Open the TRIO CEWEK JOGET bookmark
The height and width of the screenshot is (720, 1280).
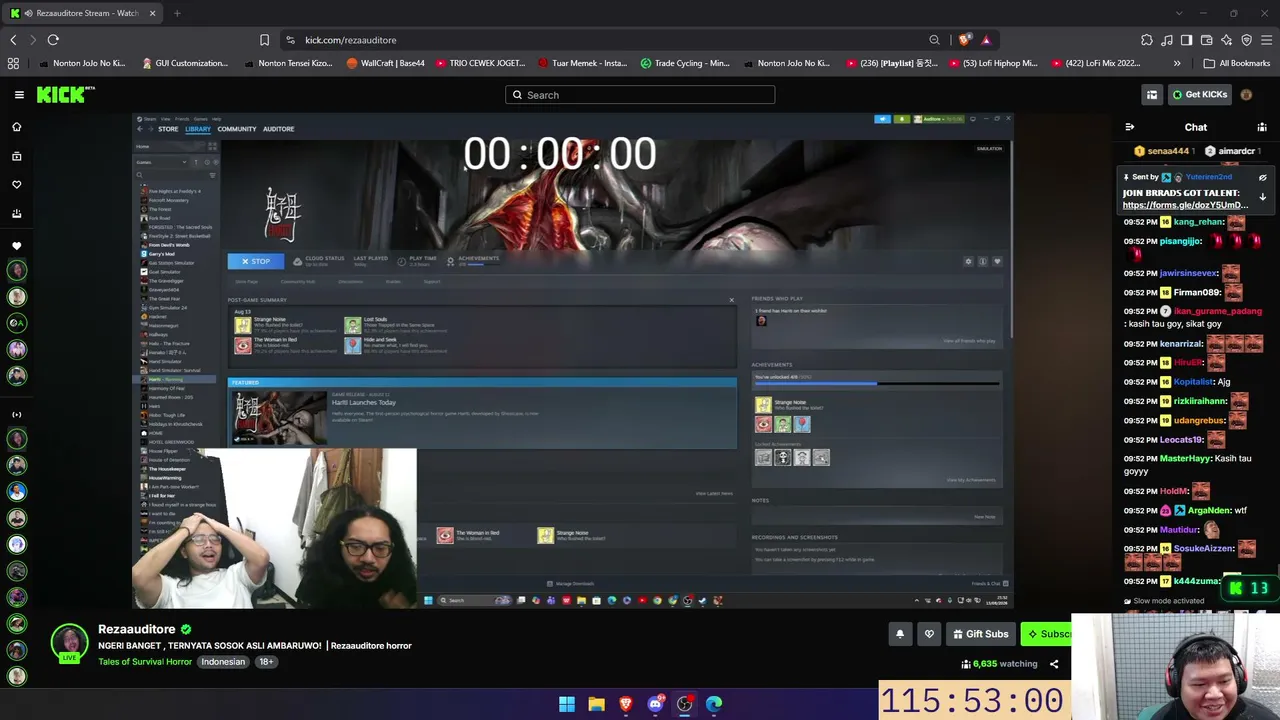pos(479,63)
